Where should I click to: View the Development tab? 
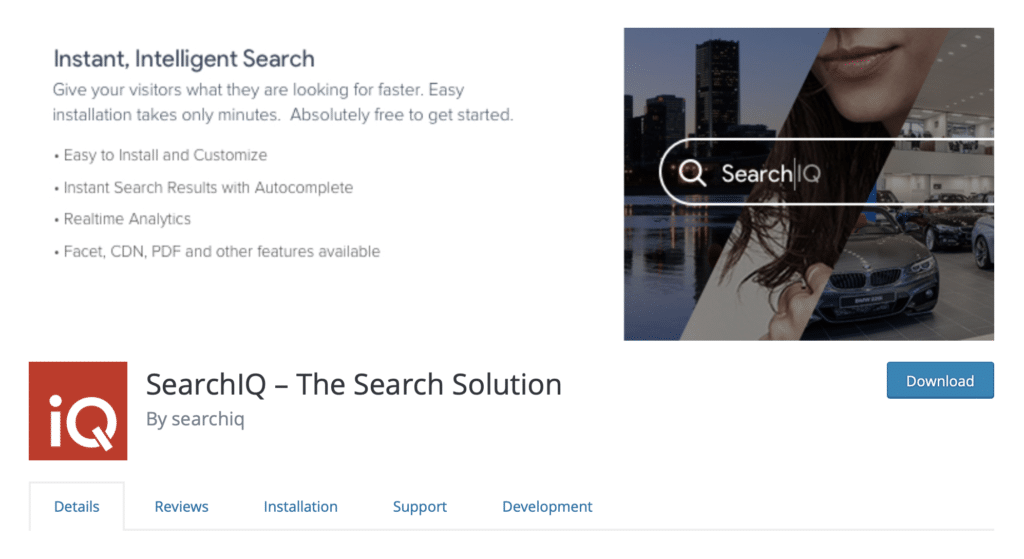coord(547,507)
